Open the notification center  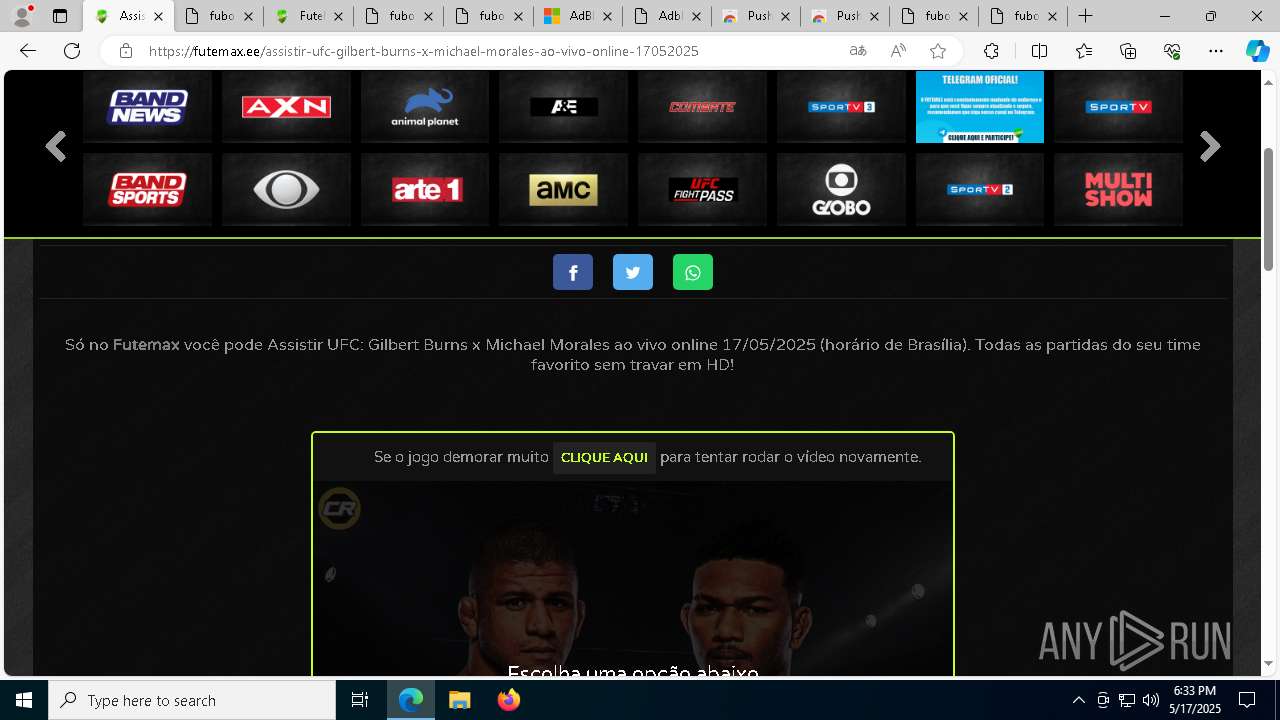click(1247, 700)
